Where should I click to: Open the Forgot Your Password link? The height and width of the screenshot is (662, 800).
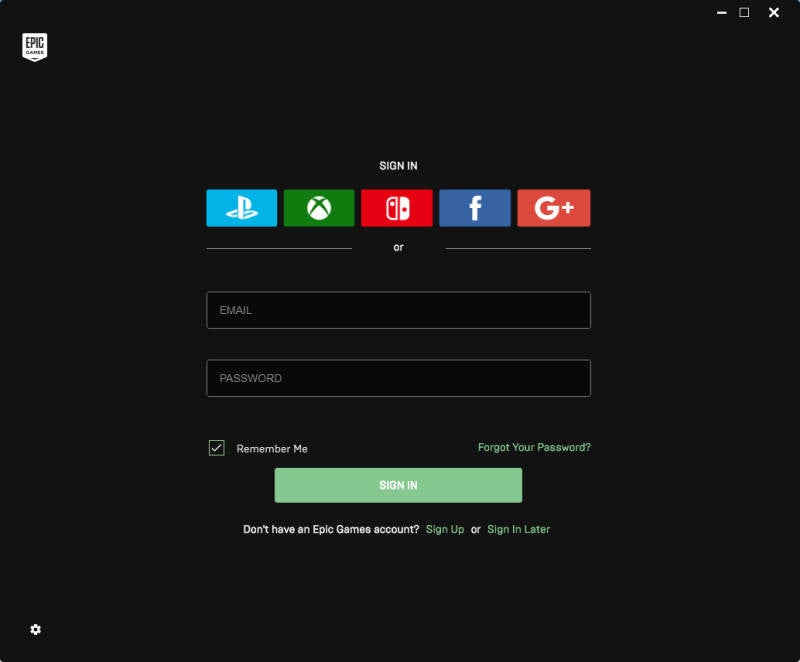(534, 447)
